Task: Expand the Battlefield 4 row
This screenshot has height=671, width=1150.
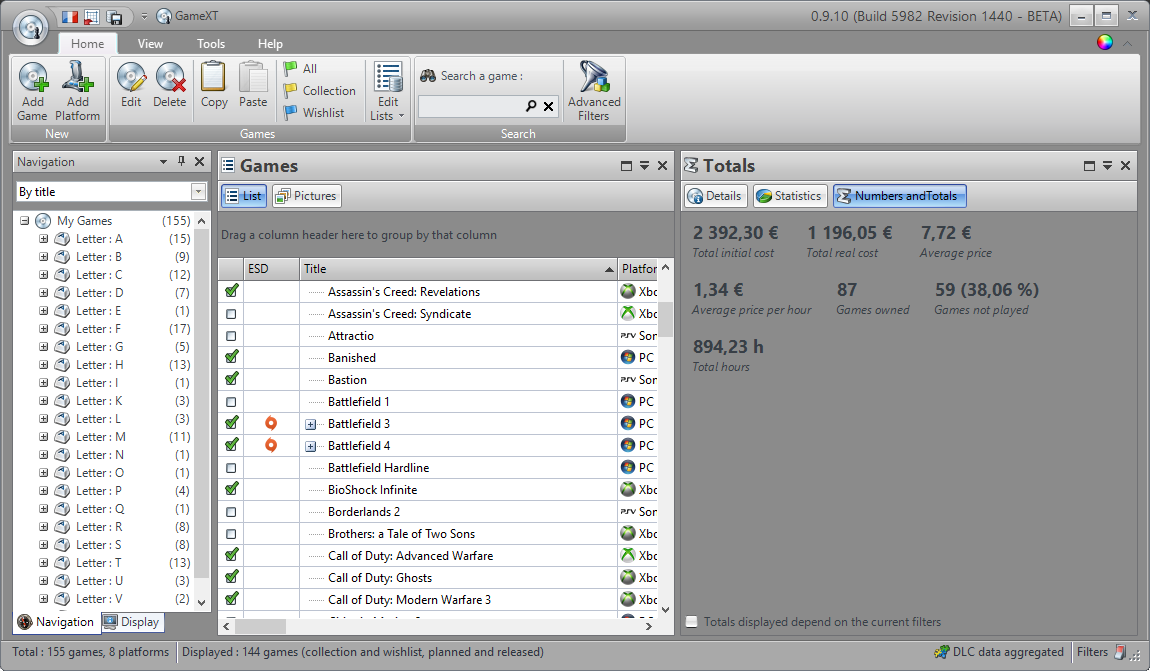Action: (x=310, y=446)
